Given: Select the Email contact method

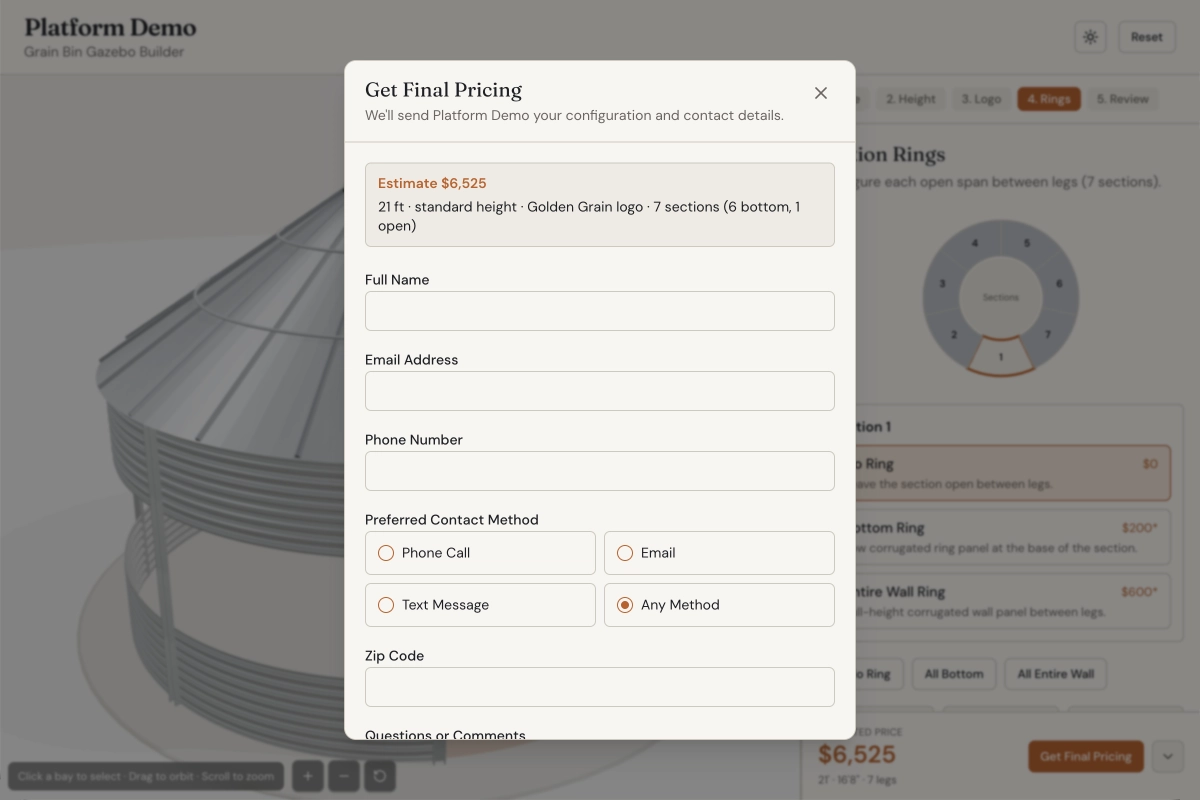Looking at the screenshot, I should tap(719, 553).
